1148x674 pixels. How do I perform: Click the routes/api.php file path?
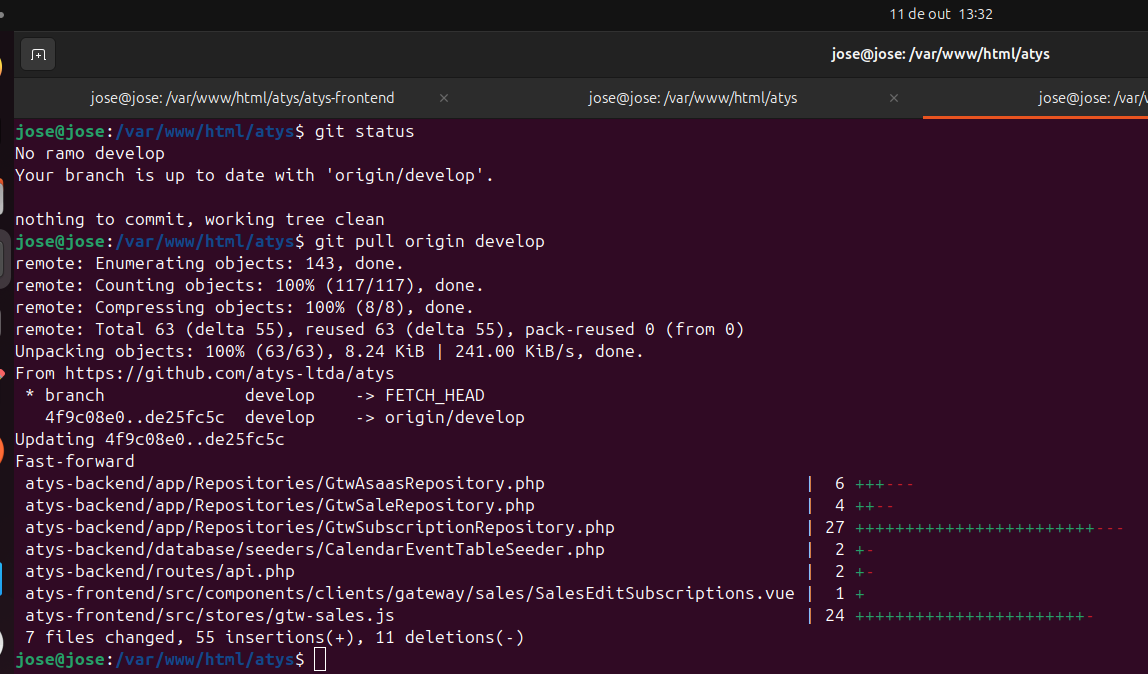tap(160, 571)
